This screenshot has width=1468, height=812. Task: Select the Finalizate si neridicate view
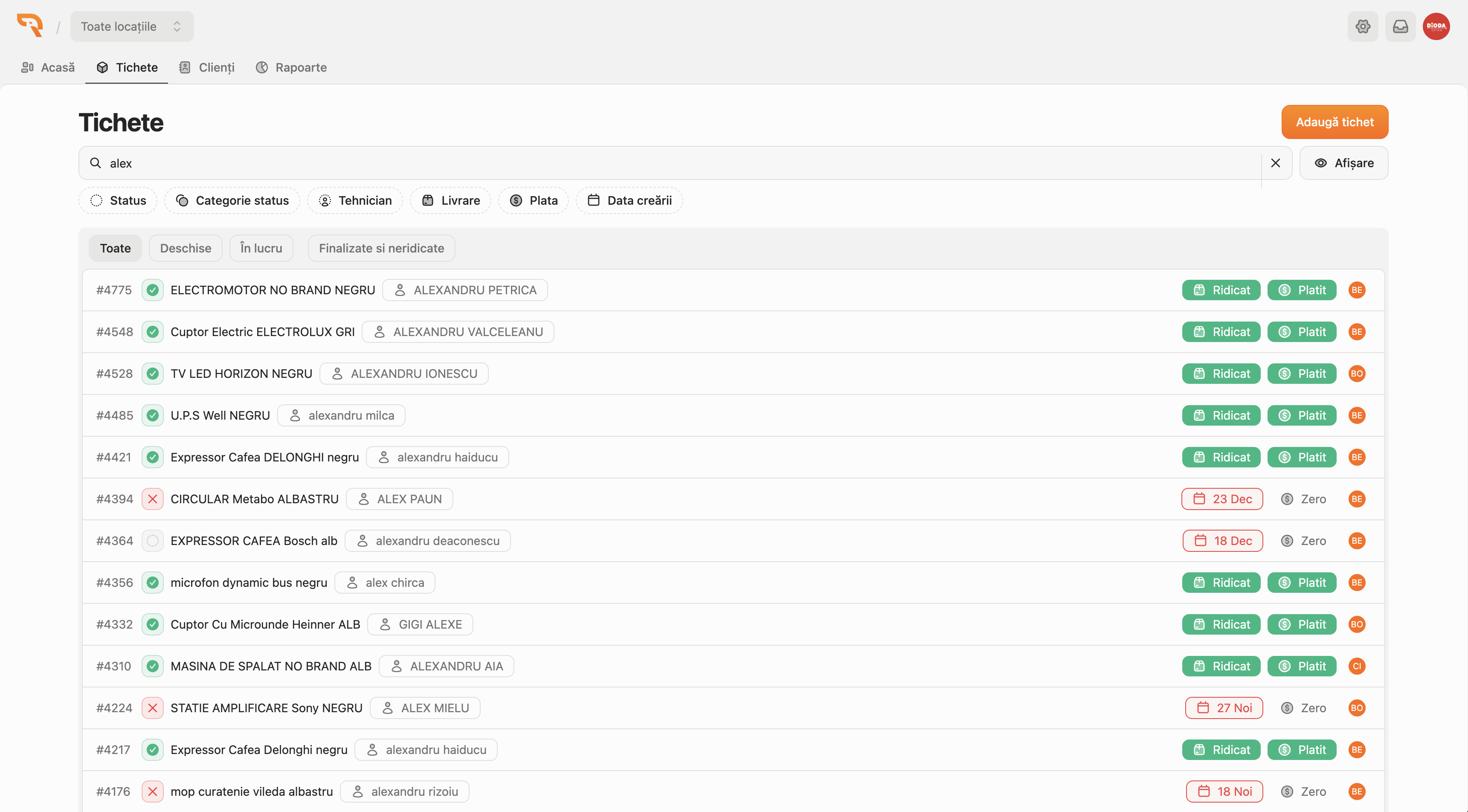tap(381, 248)
